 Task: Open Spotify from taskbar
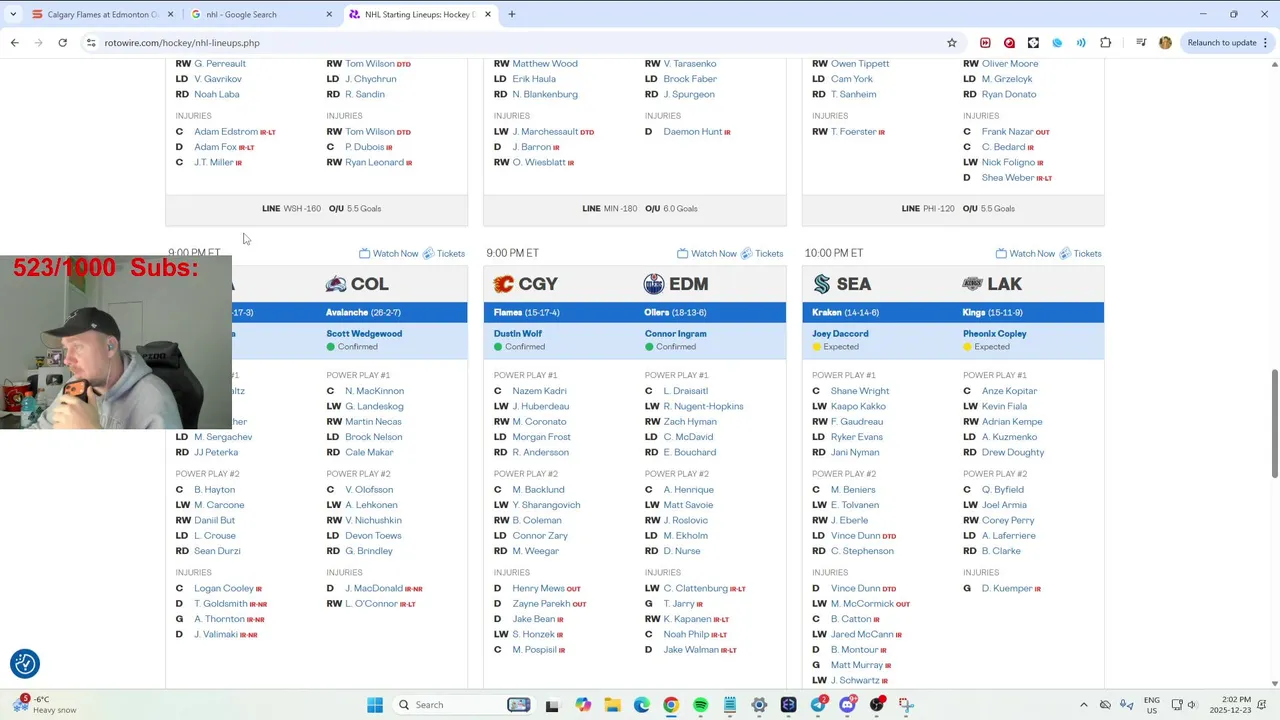(x=701, y=705)
